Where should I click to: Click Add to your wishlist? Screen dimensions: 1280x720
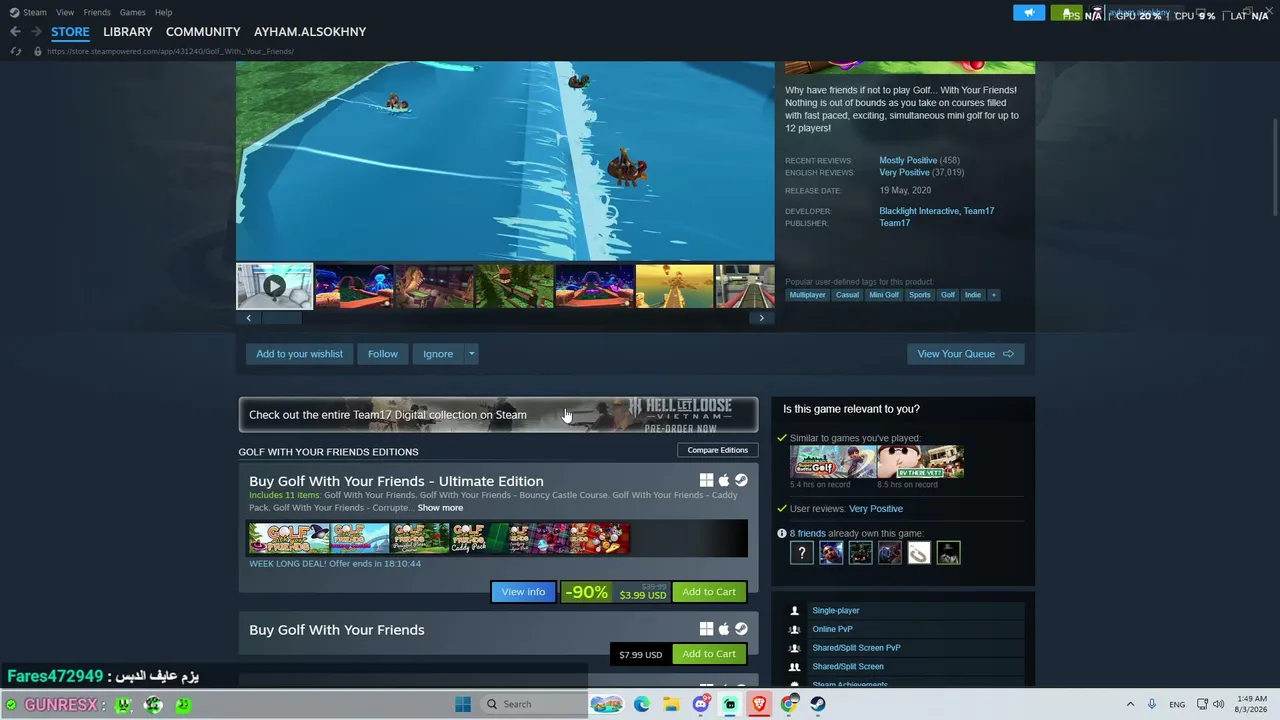click(x=299, y=354)
